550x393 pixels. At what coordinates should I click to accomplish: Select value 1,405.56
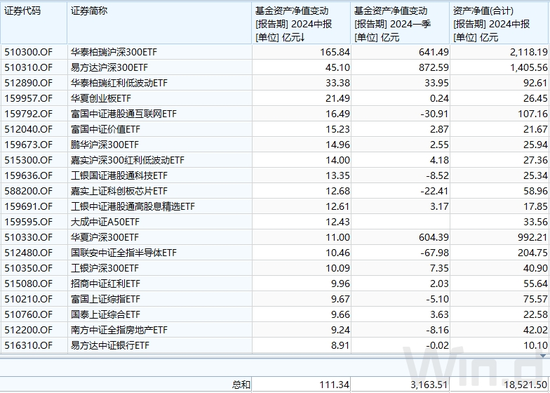point(529,68)
